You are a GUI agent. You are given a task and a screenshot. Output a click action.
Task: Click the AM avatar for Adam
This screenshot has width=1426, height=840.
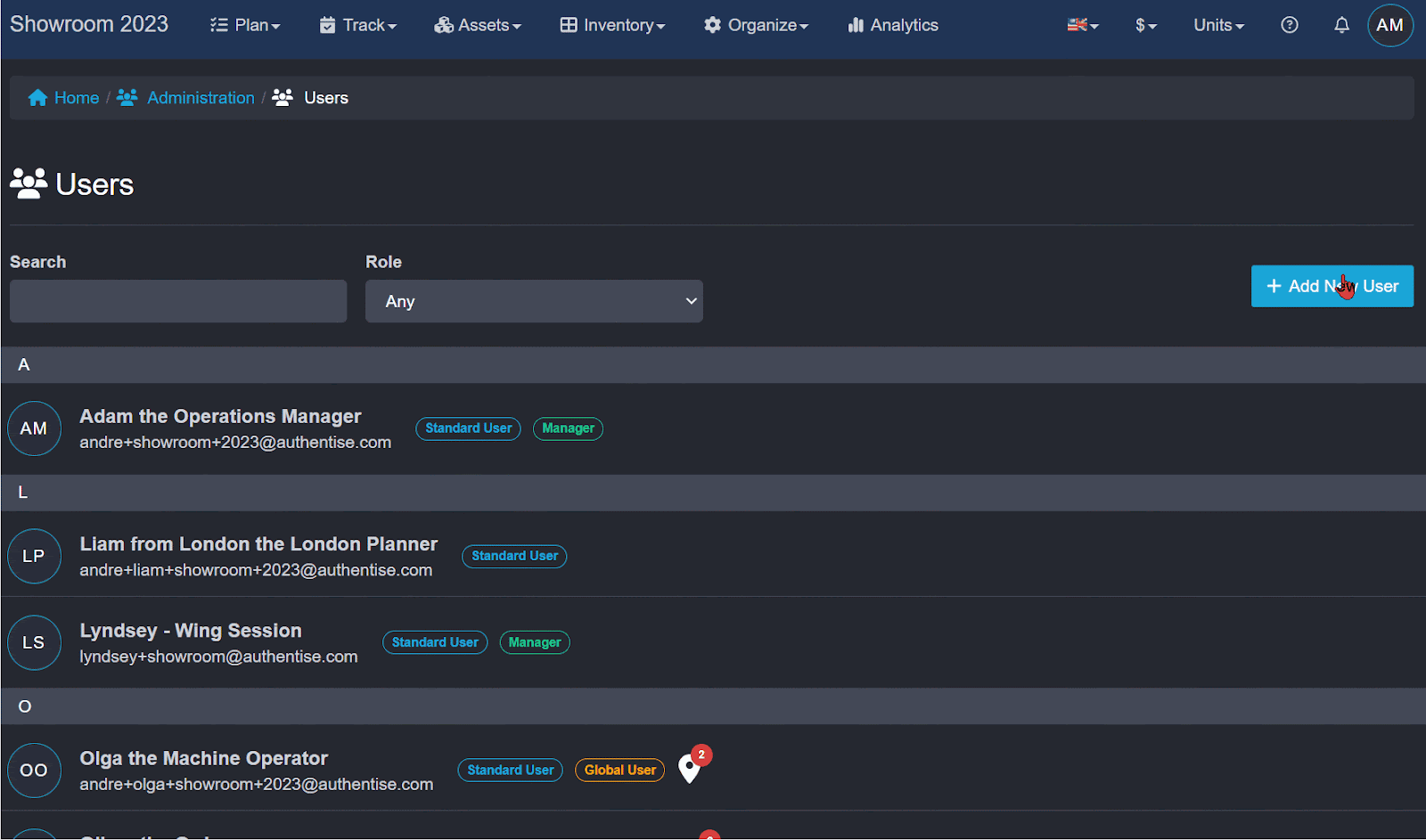34,428
